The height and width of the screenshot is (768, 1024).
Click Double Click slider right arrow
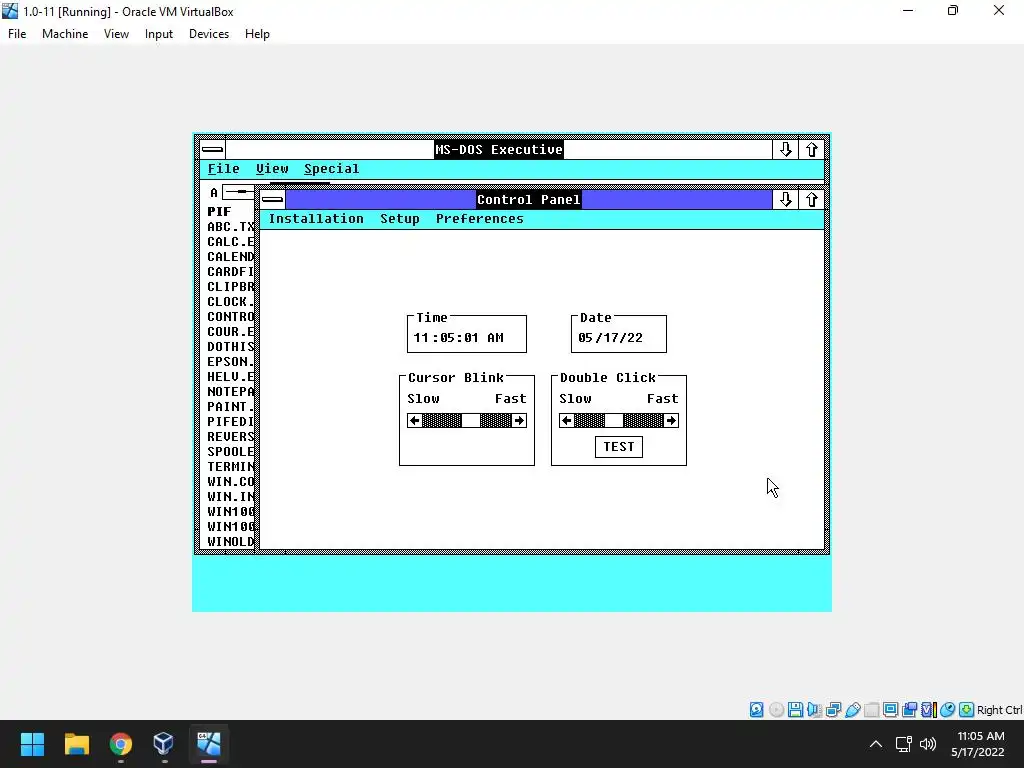tap(671, 421)
